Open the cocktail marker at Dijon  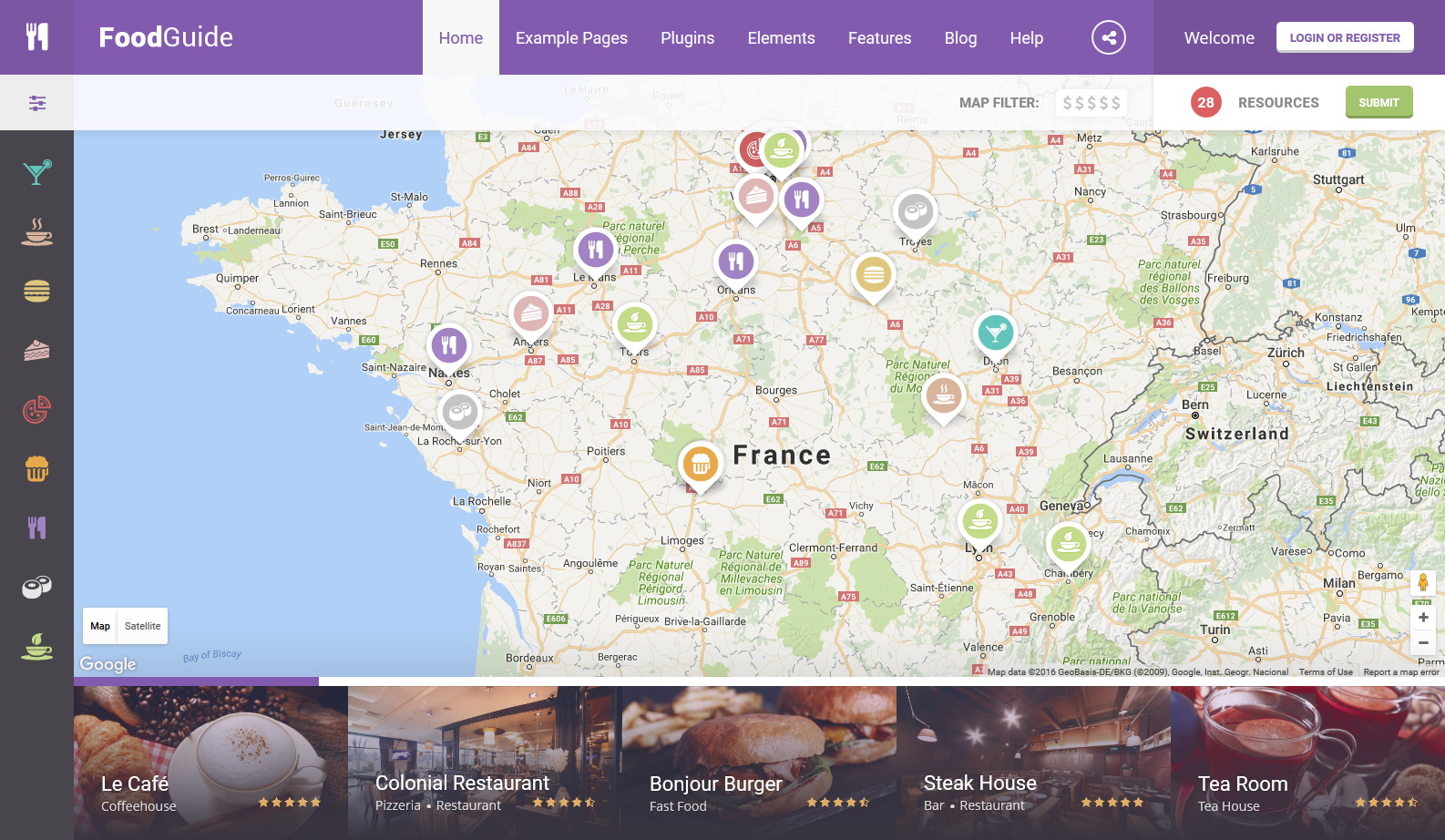pos(996,334)
